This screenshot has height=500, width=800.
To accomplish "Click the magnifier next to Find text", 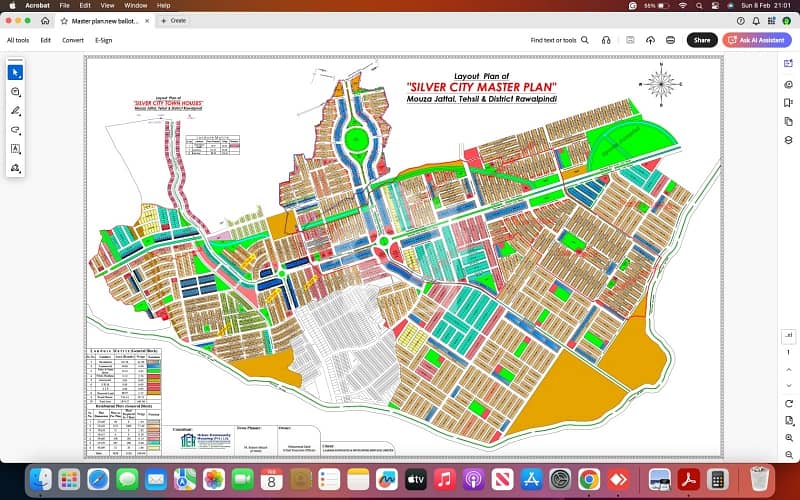I will [585, 40].
